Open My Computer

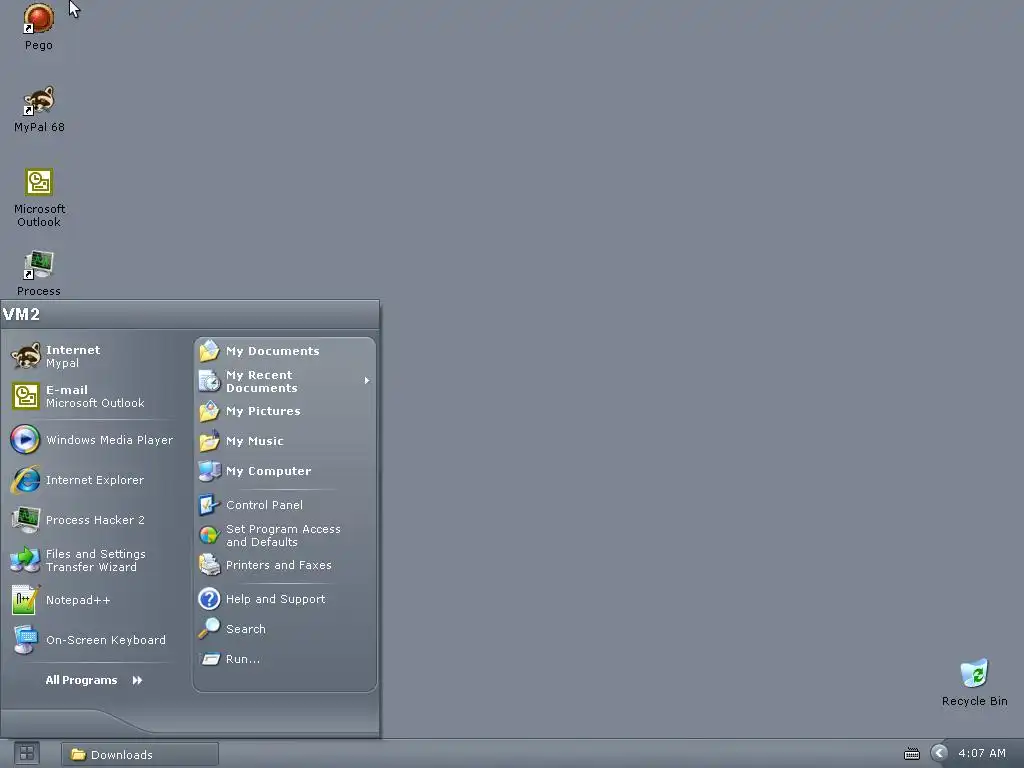[285, 472]
